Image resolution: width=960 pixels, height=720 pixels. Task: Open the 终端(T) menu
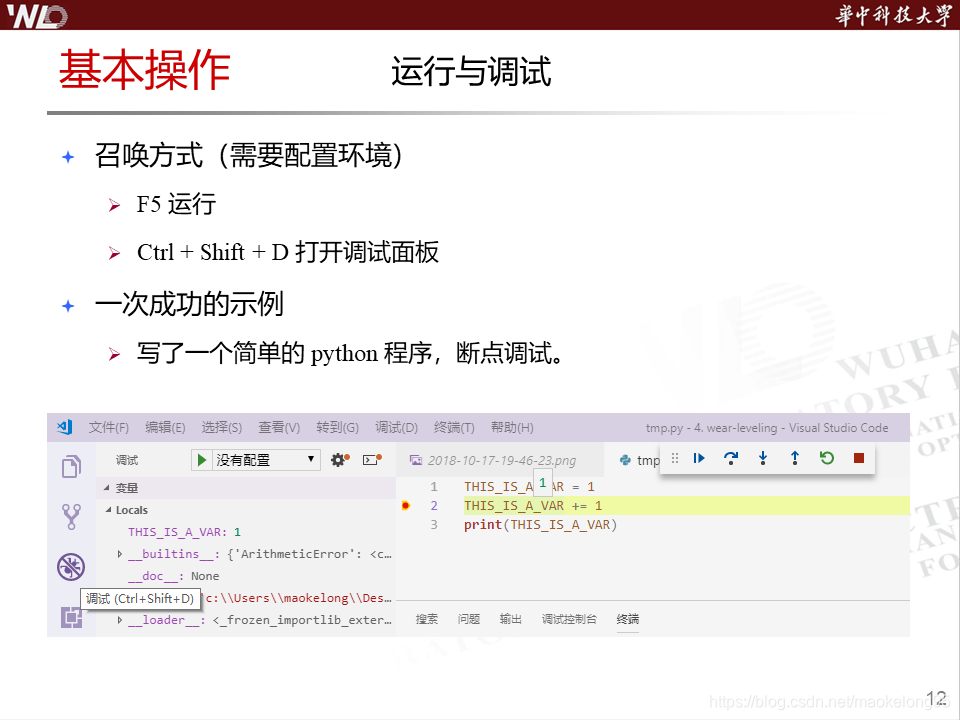coord(454,427)
